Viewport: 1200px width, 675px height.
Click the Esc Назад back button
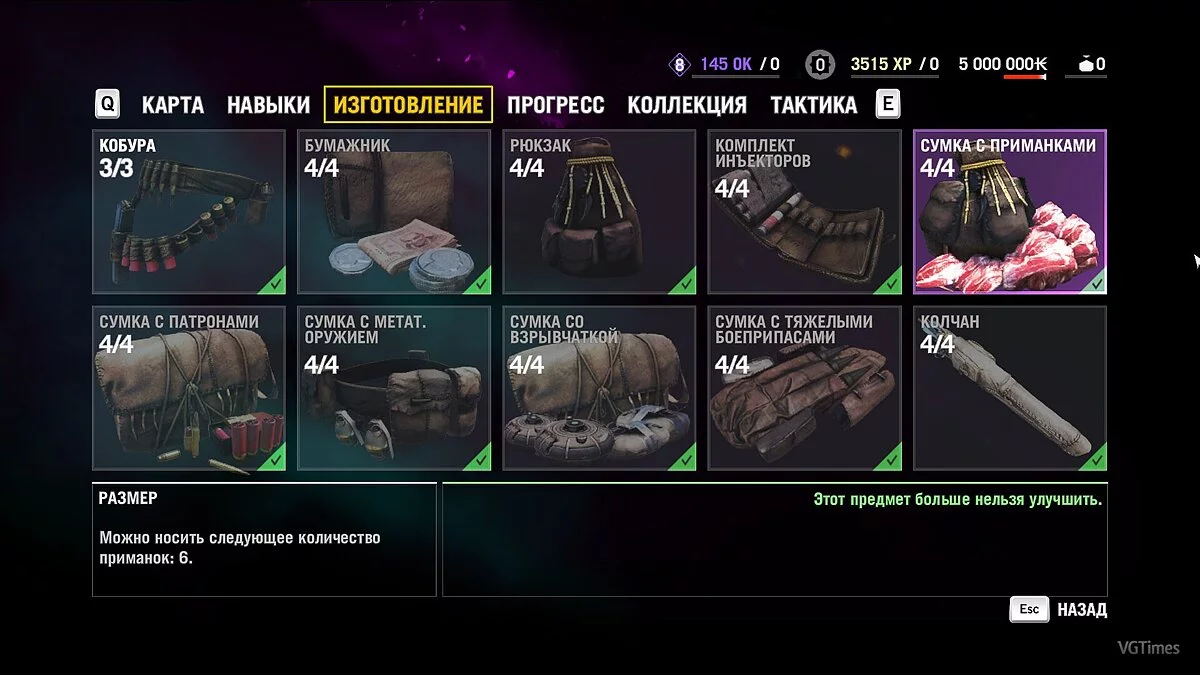point(1059,610)
